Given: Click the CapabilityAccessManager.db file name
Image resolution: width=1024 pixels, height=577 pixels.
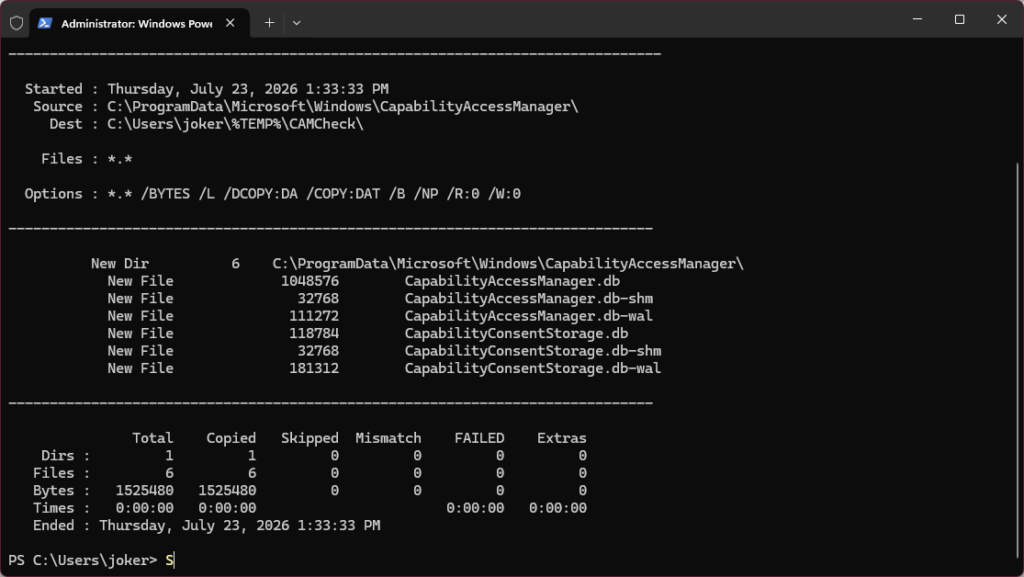Looking at the screenshot, I should pyautogui.click(x=512, y=281).
